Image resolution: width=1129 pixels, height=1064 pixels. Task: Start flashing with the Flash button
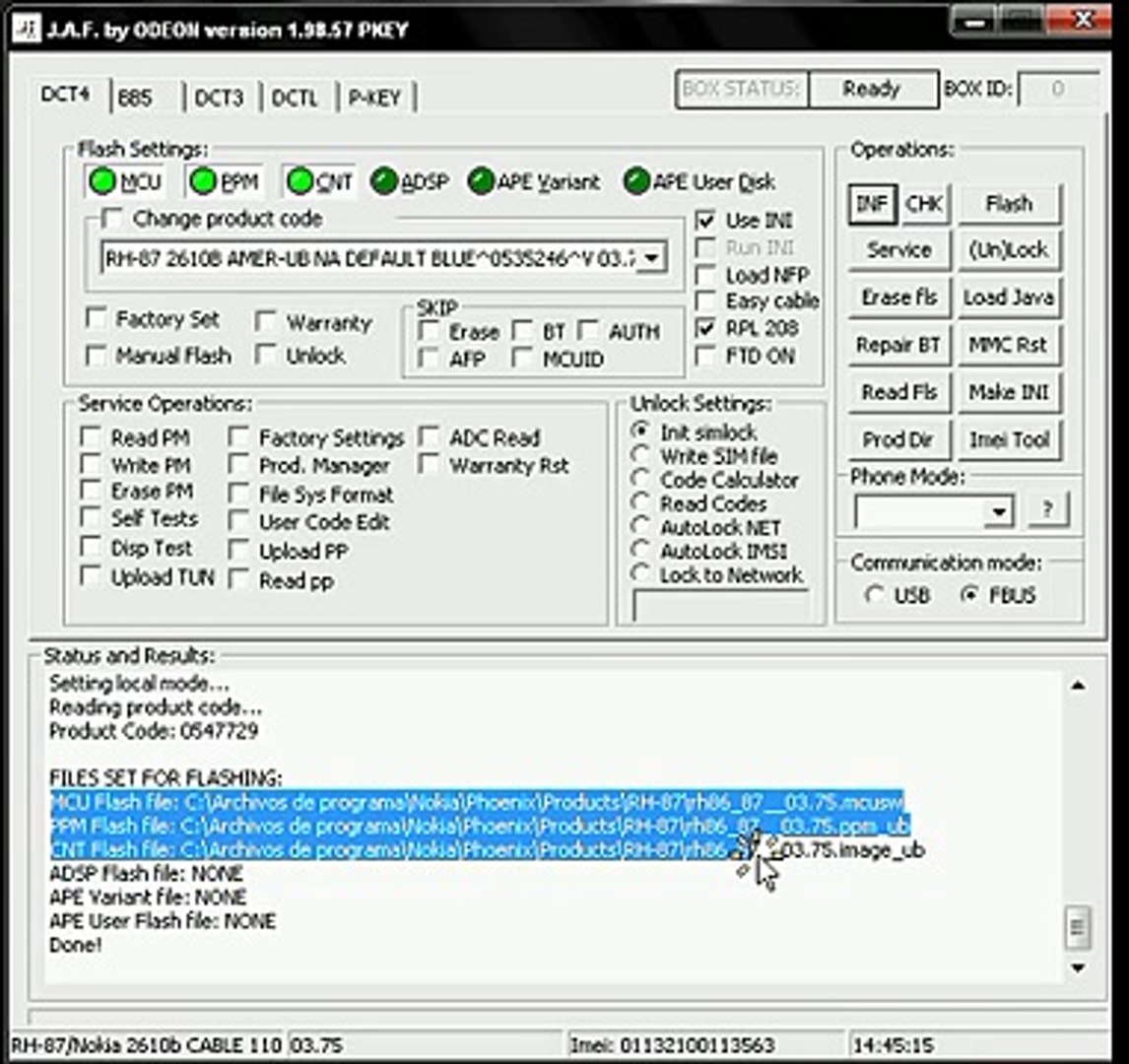[1009, 205]
